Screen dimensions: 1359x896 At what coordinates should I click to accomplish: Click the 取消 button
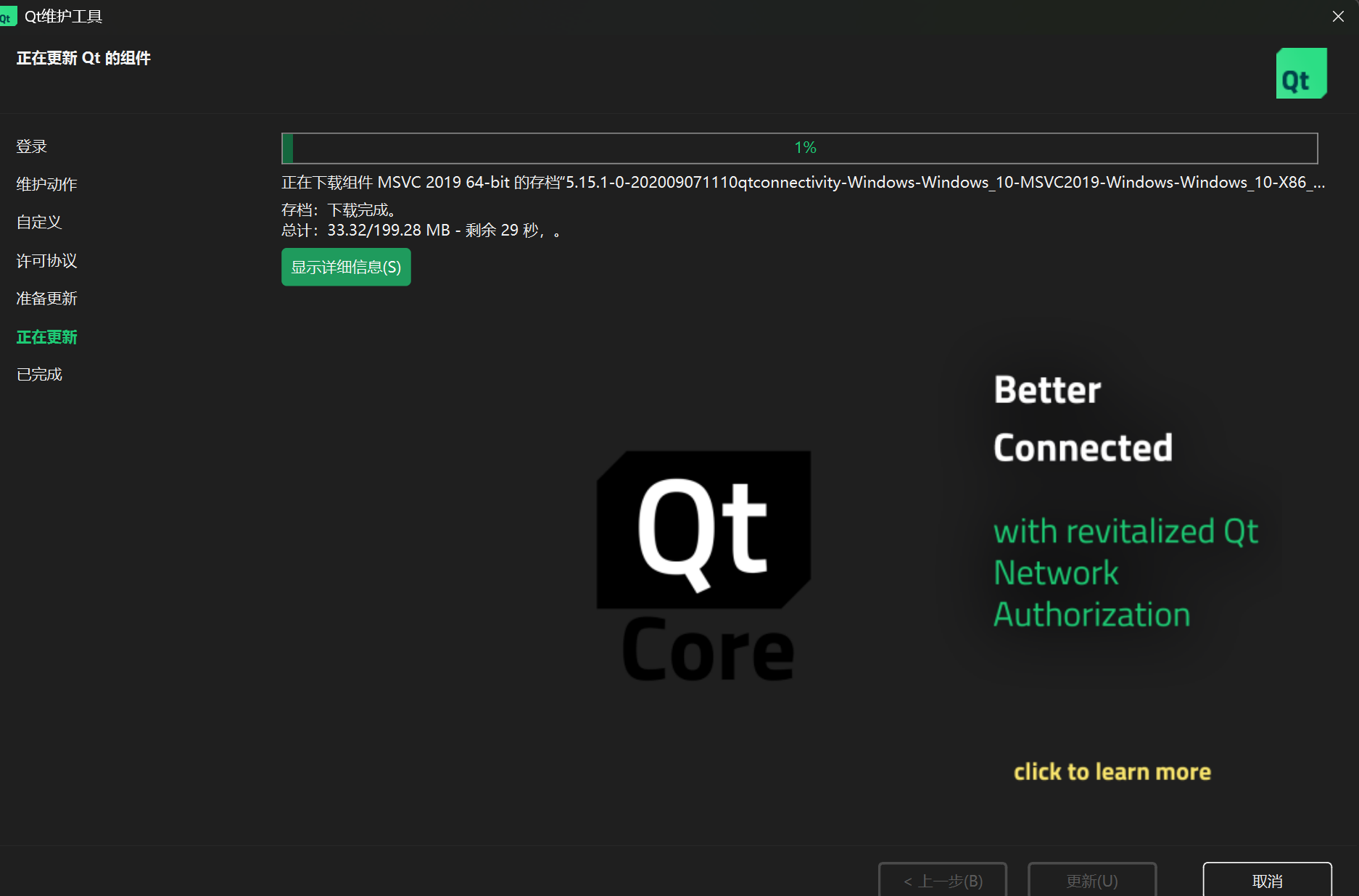coord(1267,880)
